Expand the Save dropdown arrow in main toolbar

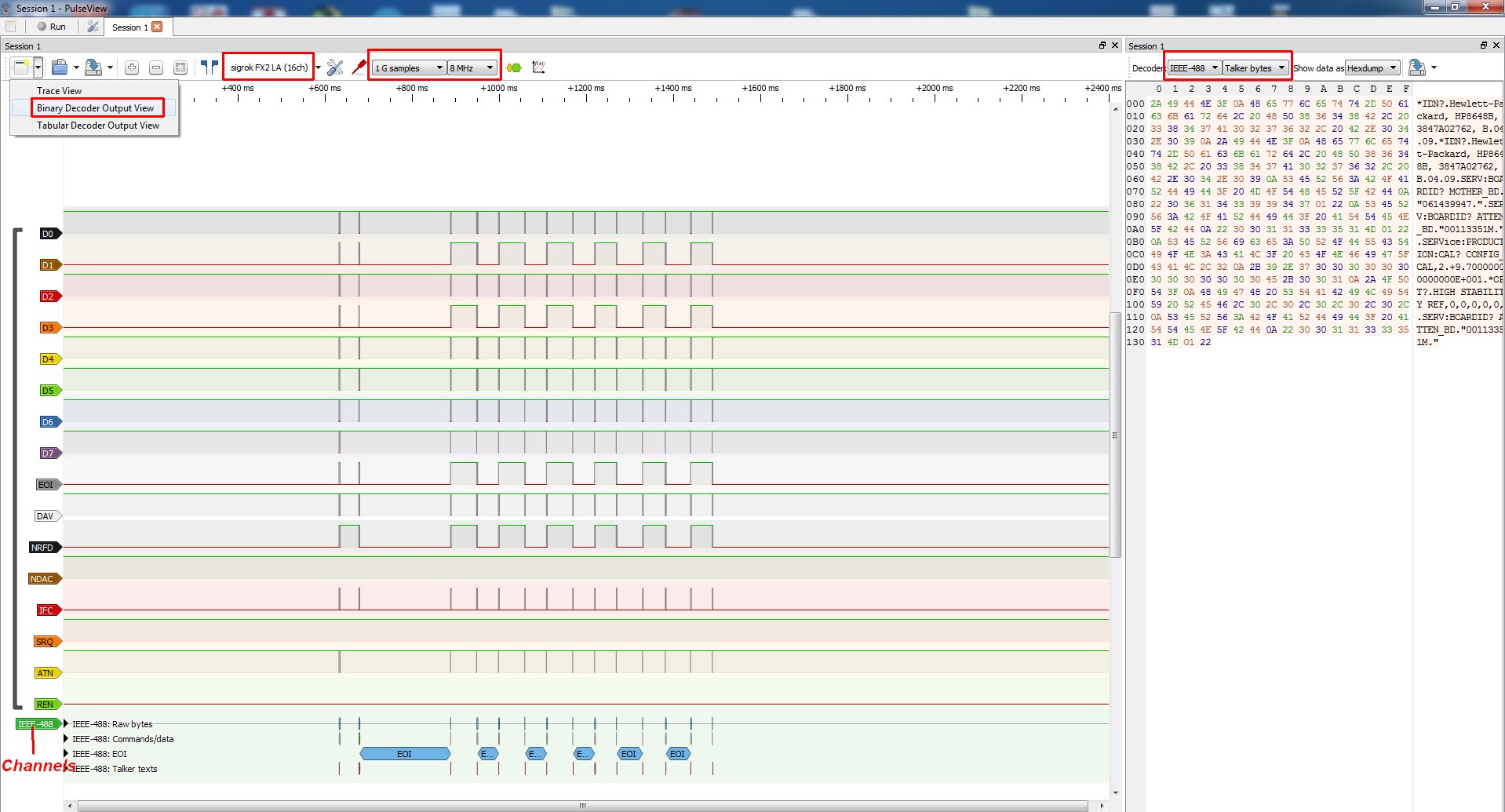point(110,67)
